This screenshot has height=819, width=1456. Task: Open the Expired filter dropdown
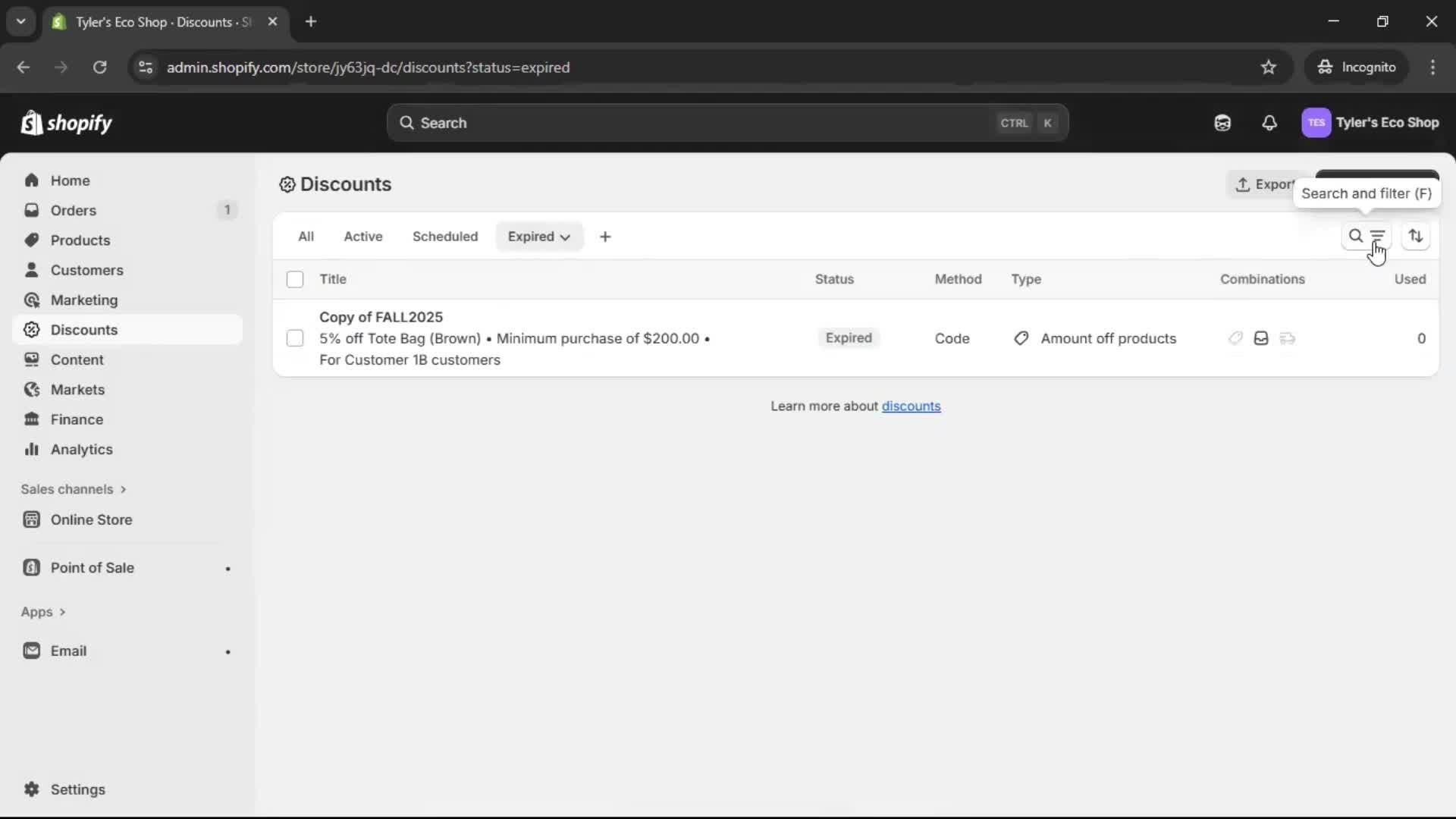pos(539,236)
